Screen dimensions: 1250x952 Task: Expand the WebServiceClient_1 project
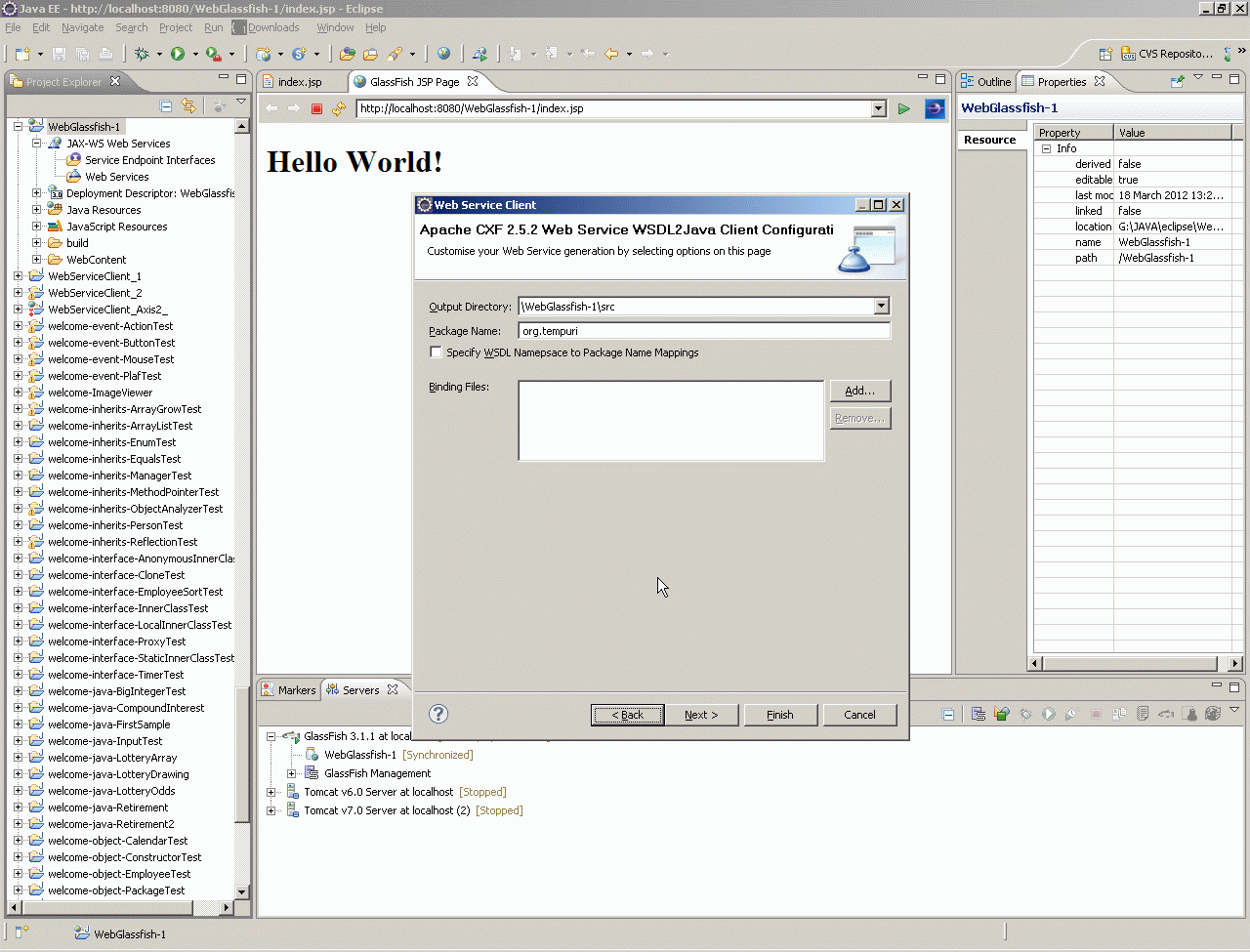point(18,276)
